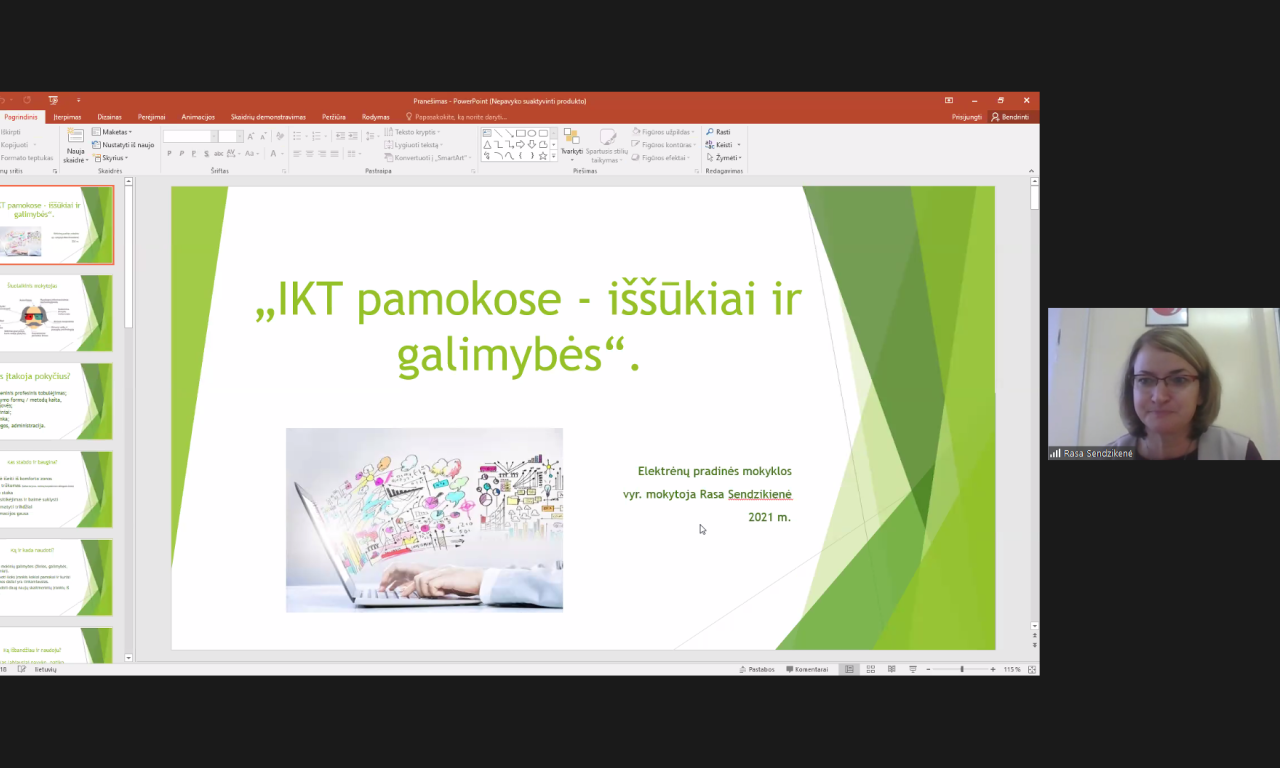Open the Maketas layout dropdown
This screenshot has width=1280, height=768.
pos(112,132)
